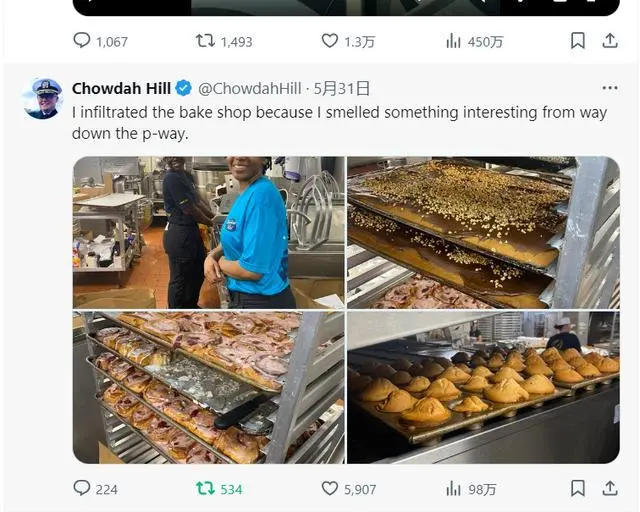The width and height of the screenshot is (640, 512).
Task: Like the Chowdah Hill post with 5,907 likes
Action: (x=330, y=489)
